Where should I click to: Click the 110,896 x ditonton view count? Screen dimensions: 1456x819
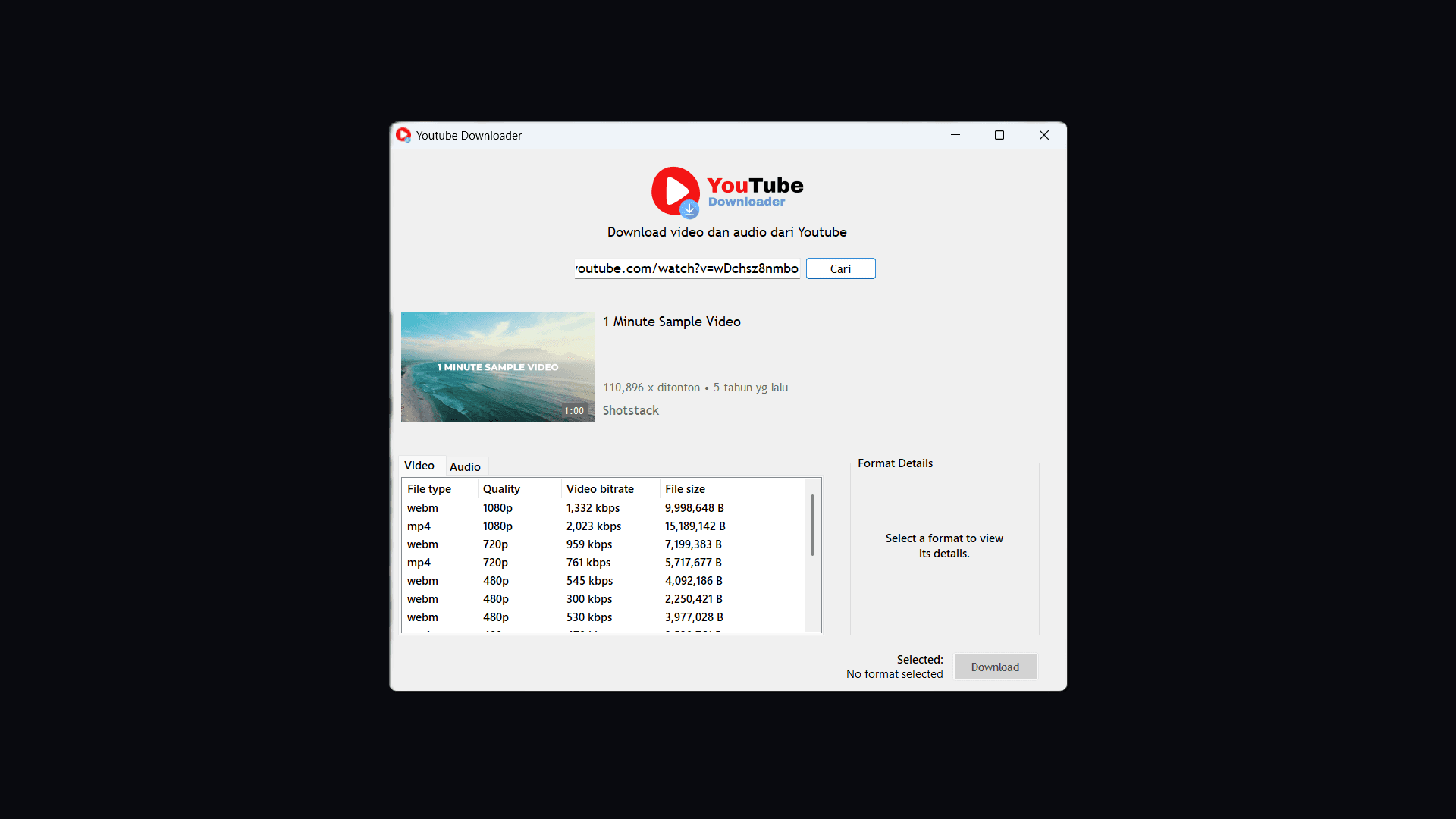point(651,388)
